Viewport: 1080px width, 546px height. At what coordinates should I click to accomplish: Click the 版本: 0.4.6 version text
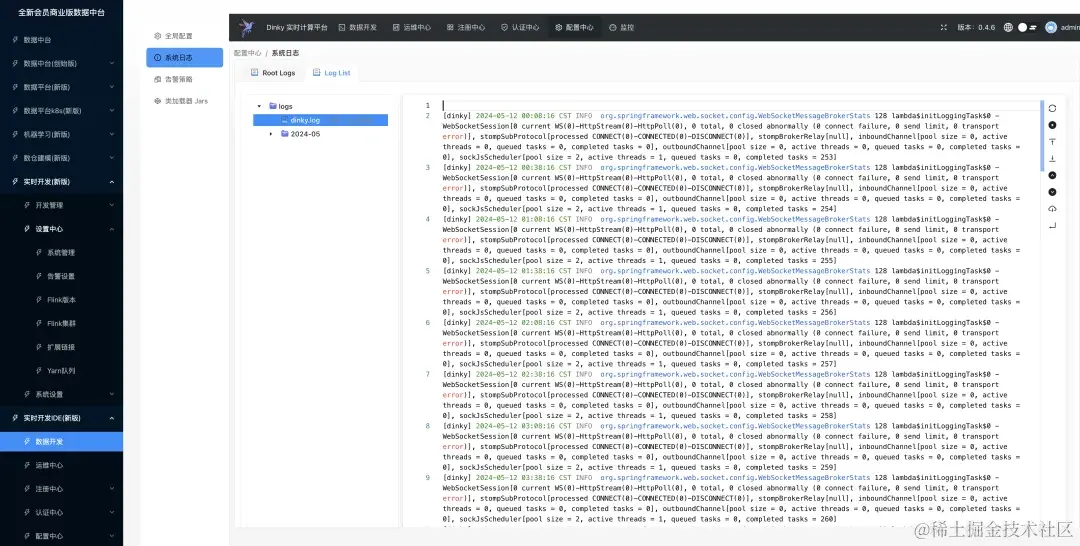point(976,28)
